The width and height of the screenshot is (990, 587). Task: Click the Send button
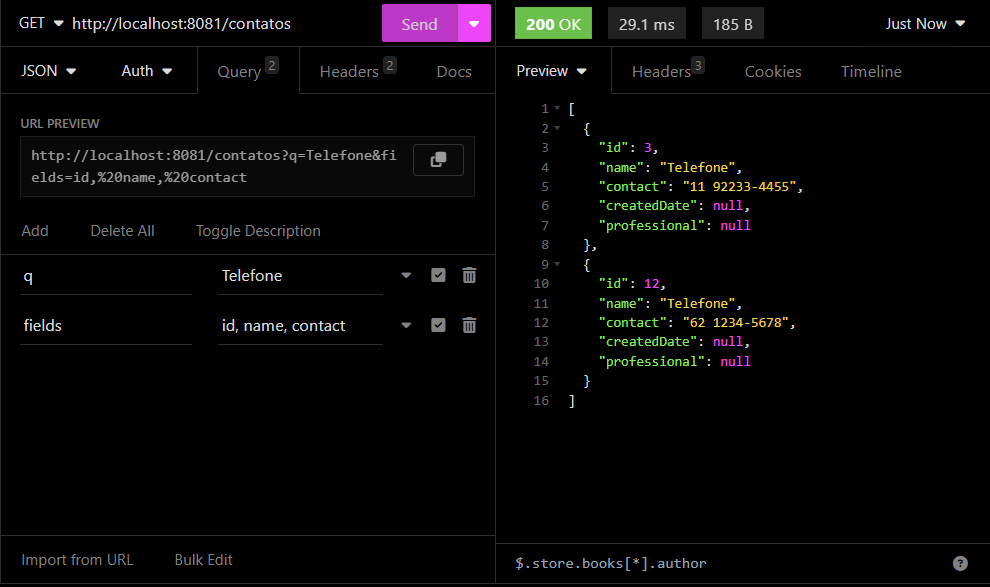click(x=420, y=23)
